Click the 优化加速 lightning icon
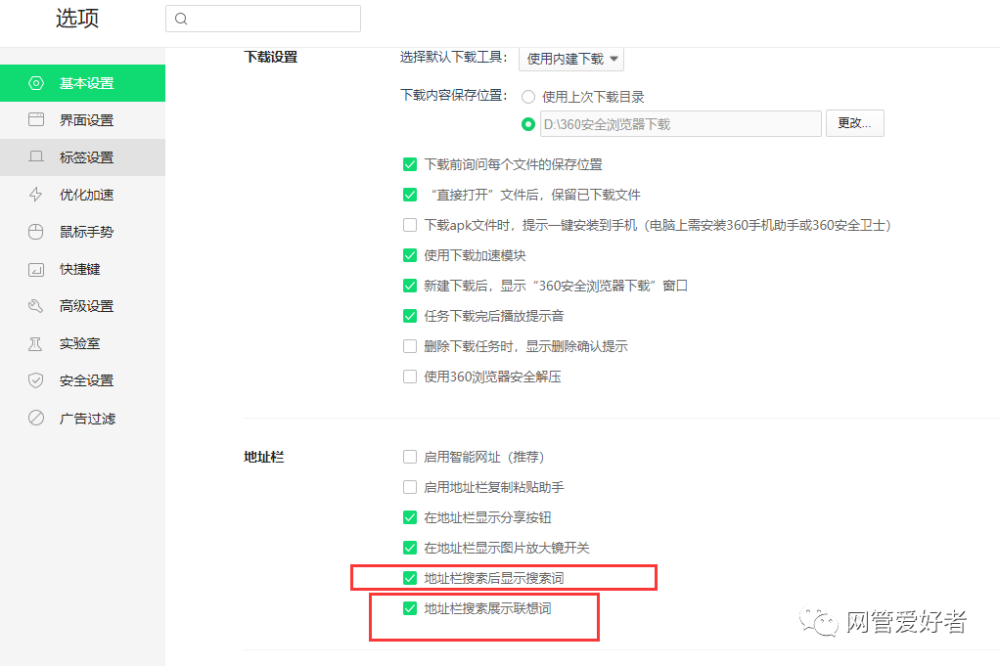 click(36, 195)
